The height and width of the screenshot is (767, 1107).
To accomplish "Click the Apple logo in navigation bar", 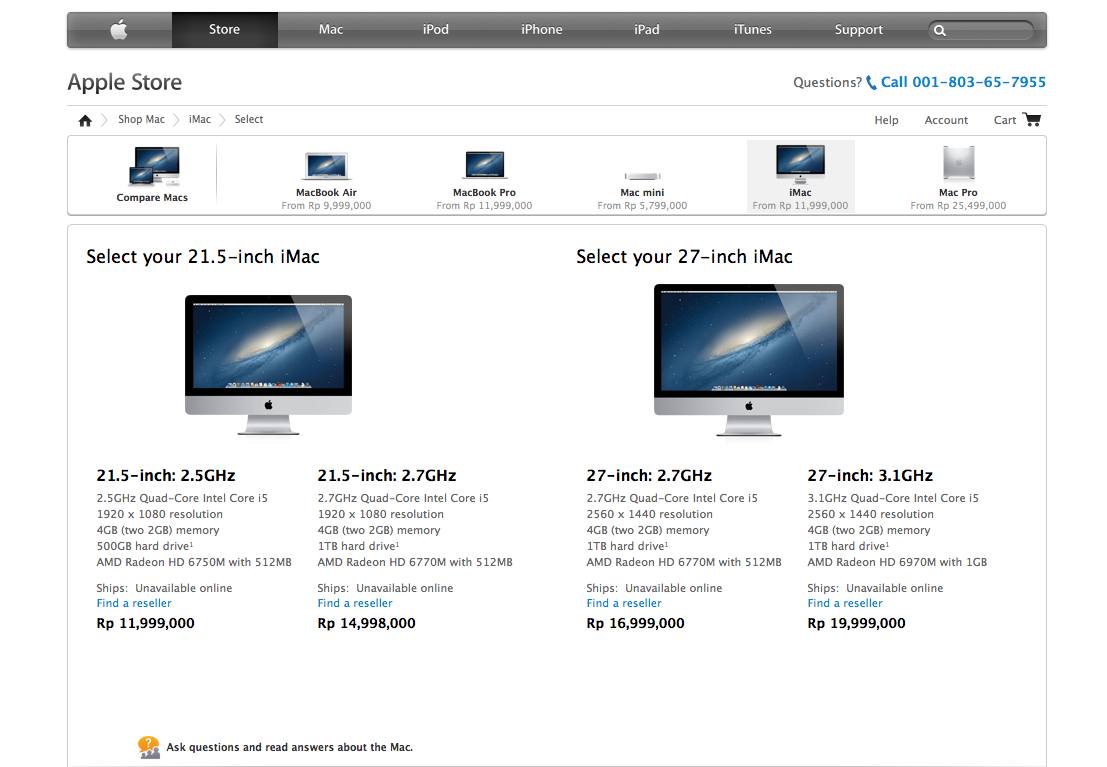I will tap(119, 30).
